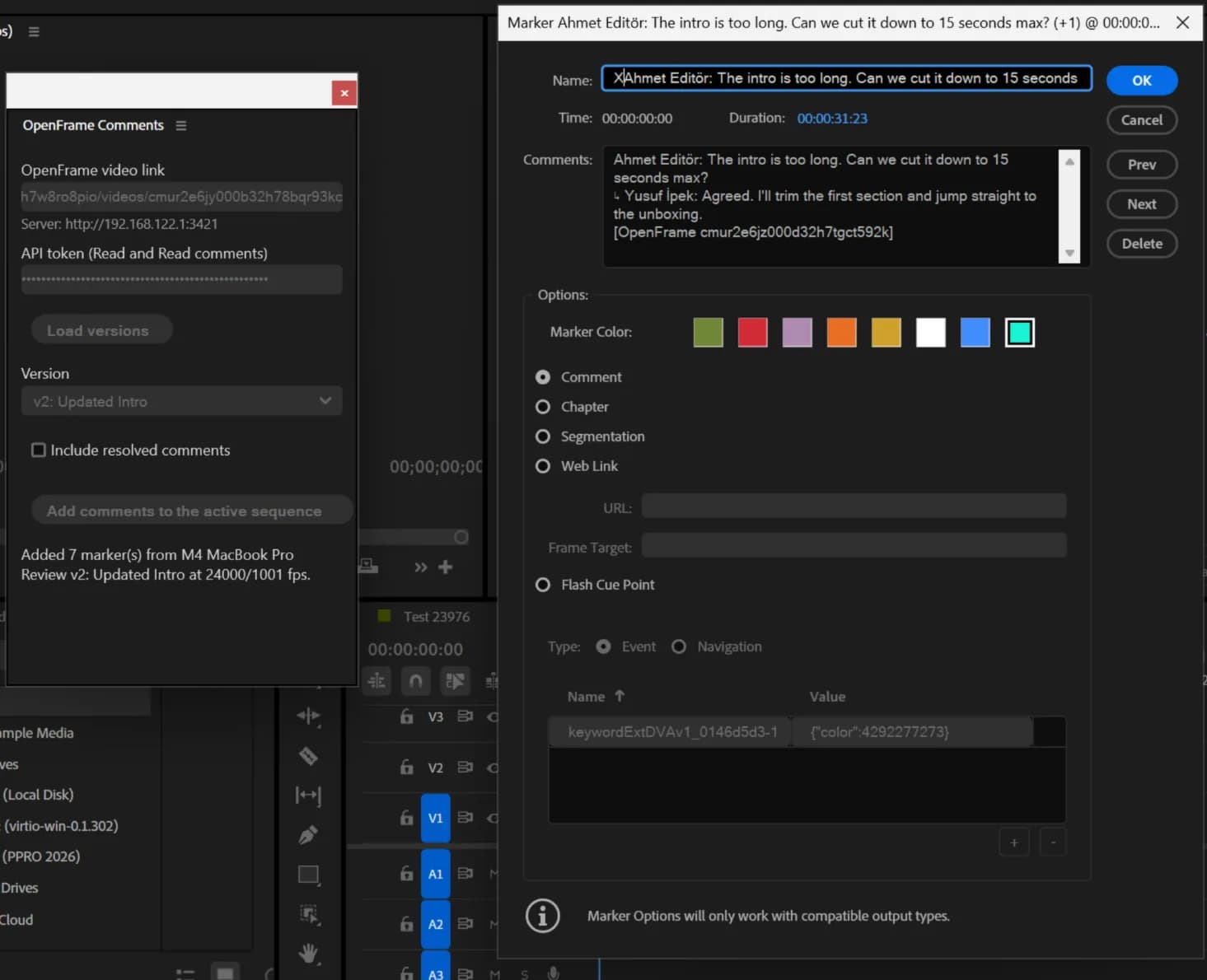Toggle linked selection in timeline
The width and height of the screenshot is (1207, 980).
coord(455,681)
